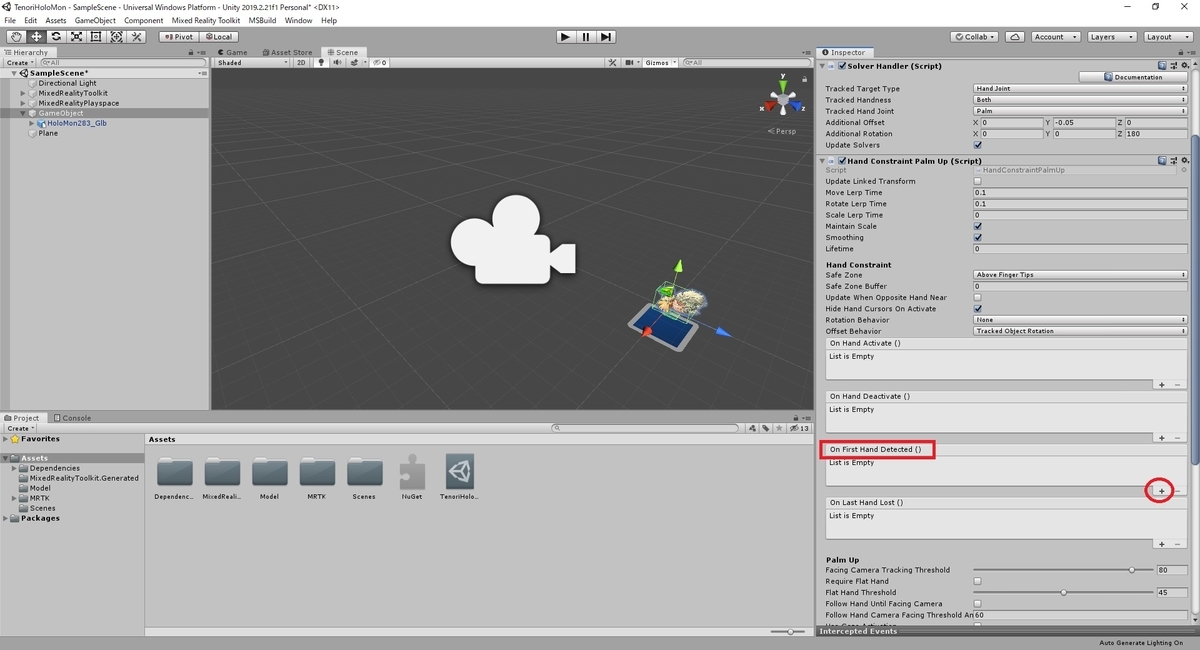Open Tracked Handness dropdown
1200x650 pixels.
tap(1080, 100)
